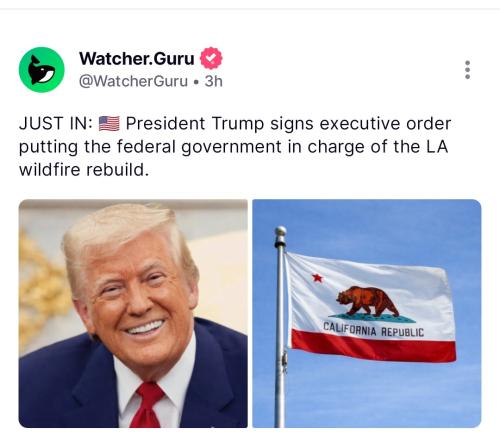The height and width of the screenshot is (447, 500).
Task: Click the bear on the California flag
Action: coord(367,301)
